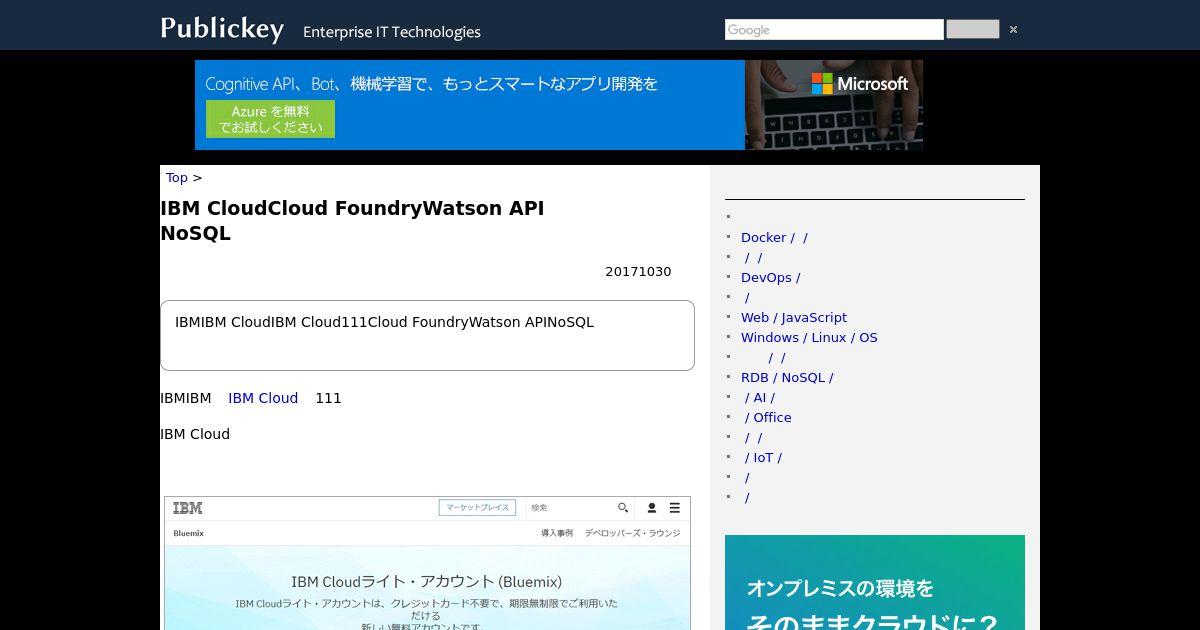Image resolution: width=1200 pixels, height=630 pixels.
Task: Click the summary box text starting IBMIBM Cloud
Action: tap(384, 322)
